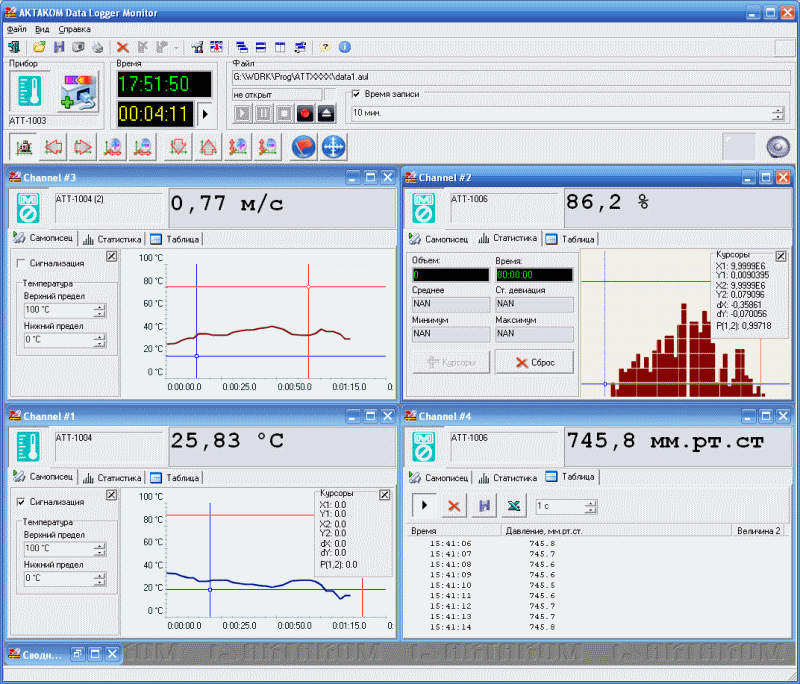Close the alarm settings panel in Channel #1

(x=112, y=495)
